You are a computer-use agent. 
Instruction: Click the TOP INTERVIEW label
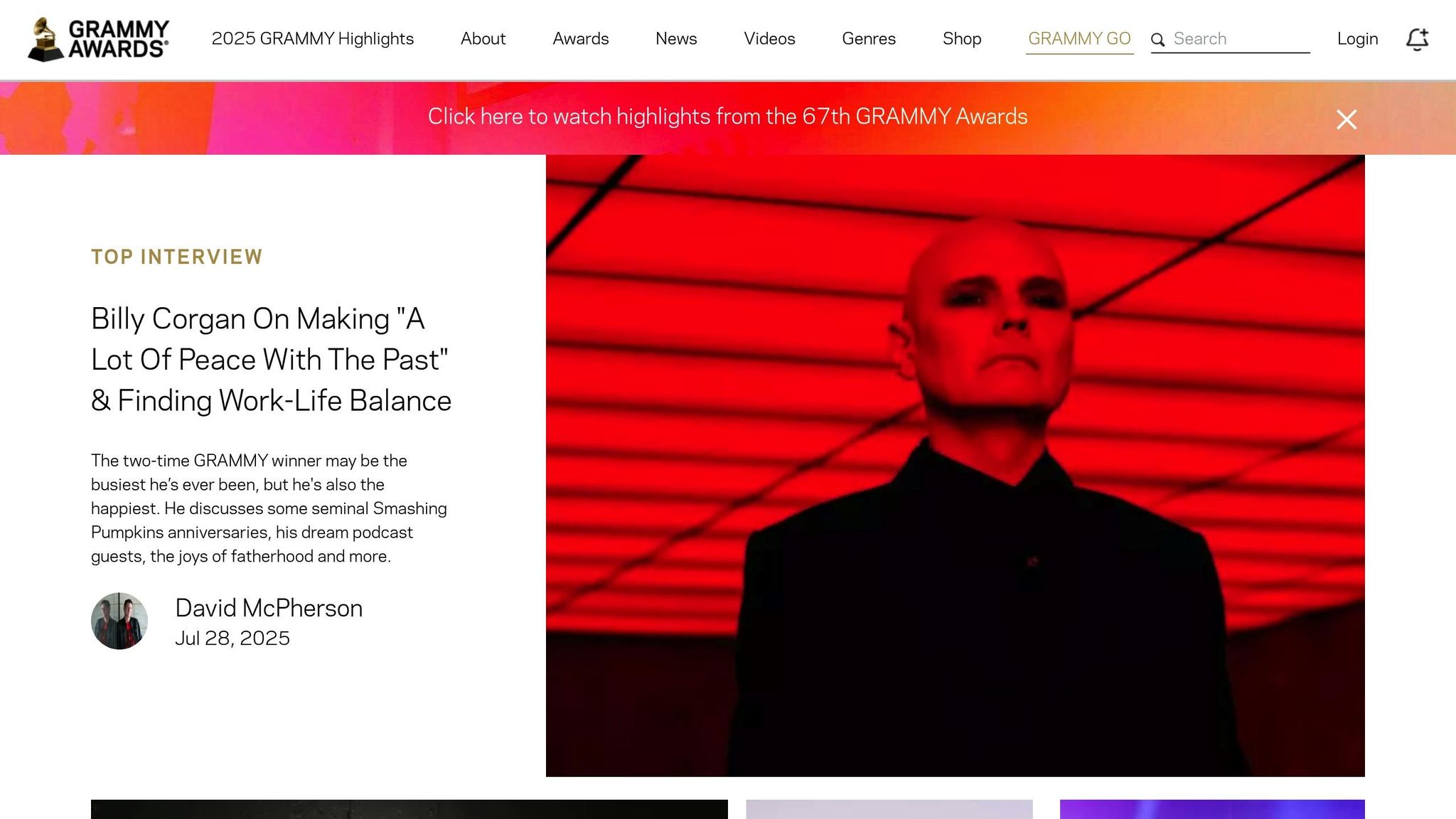[177, 257]
